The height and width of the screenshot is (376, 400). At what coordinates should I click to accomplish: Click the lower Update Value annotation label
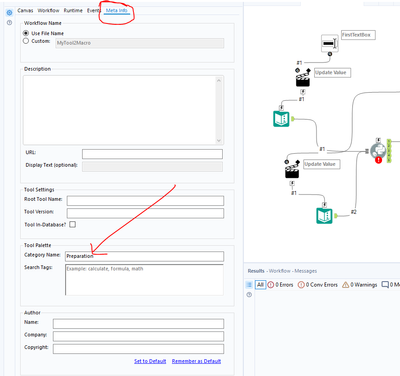322,164
